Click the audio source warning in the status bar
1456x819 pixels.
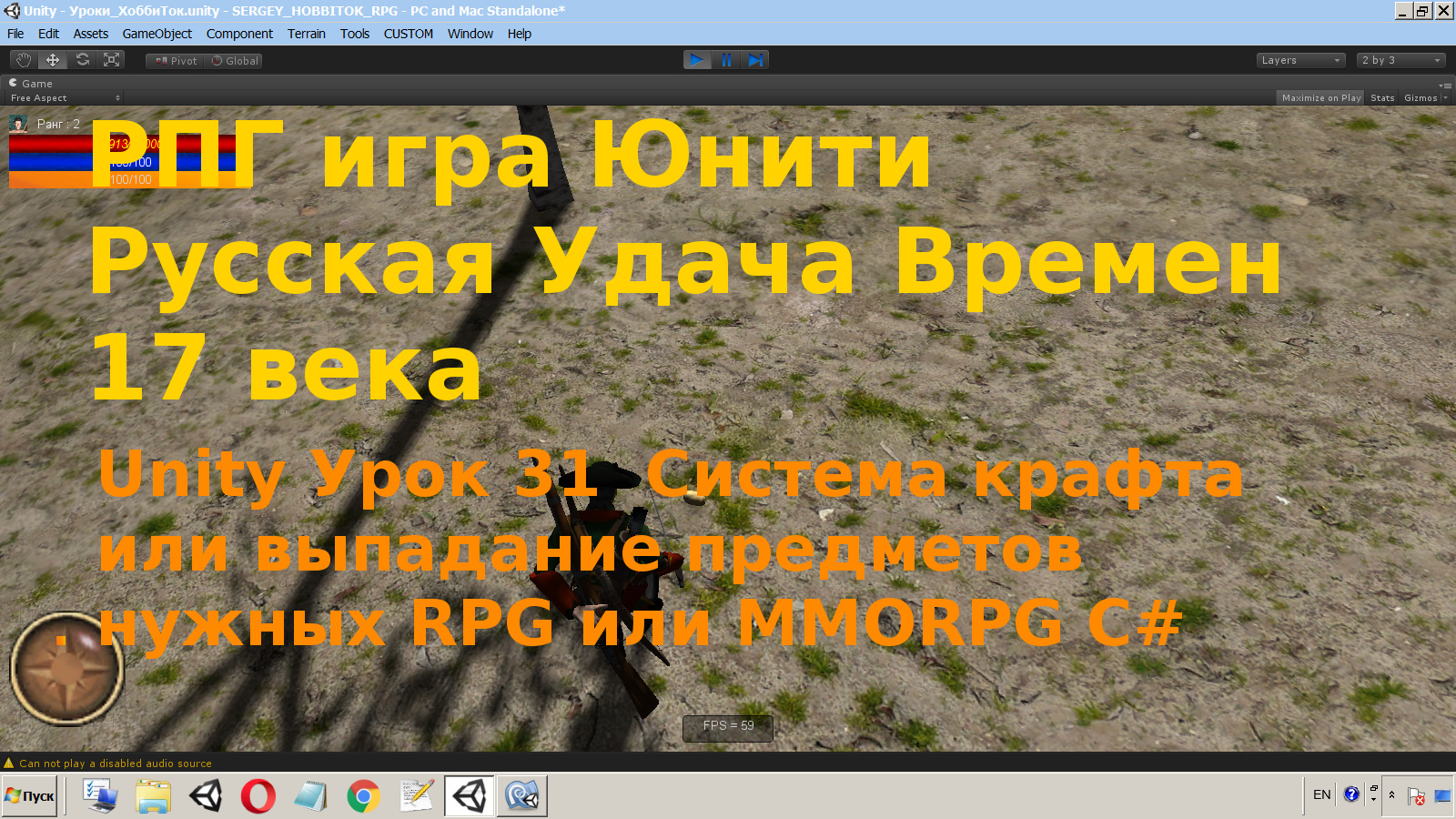[109, 763]
